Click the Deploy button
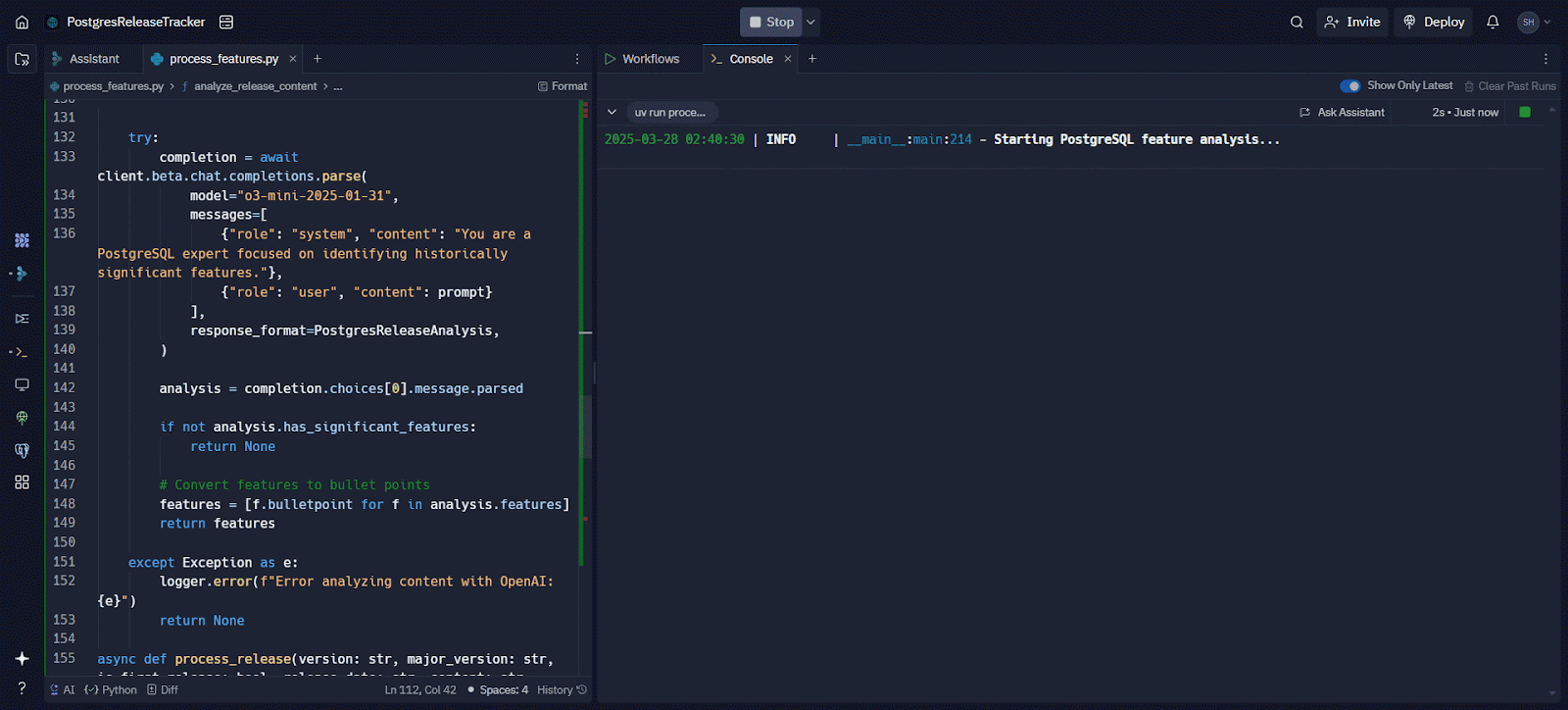 [1434, 22]
